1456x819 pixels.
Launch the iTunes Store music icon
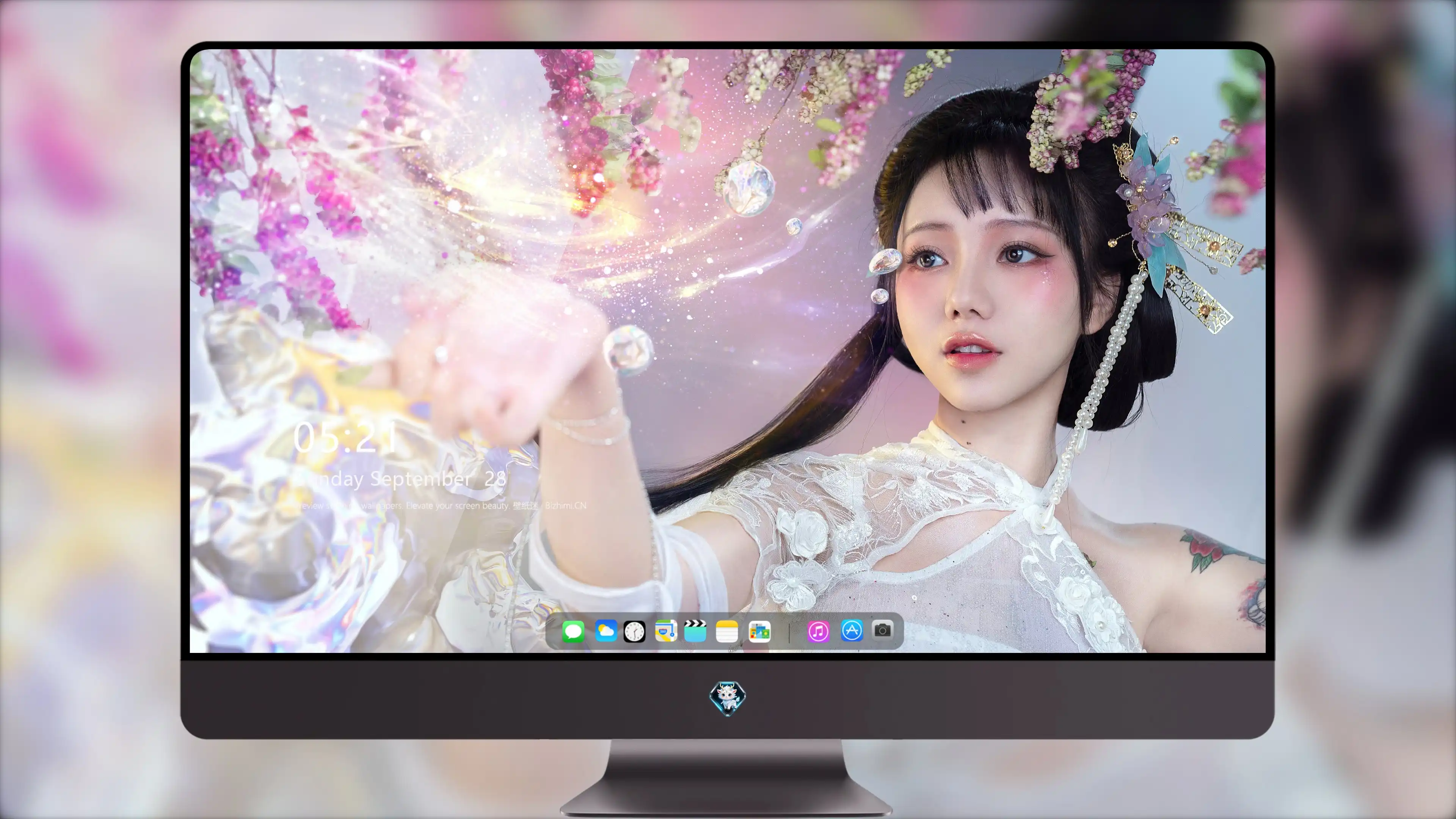819,631
